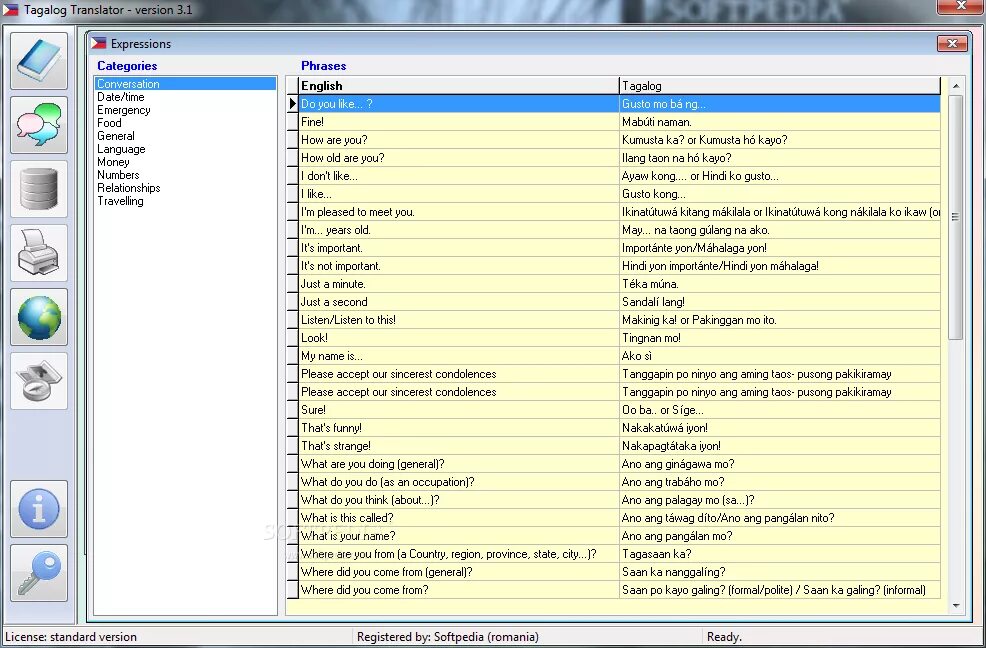Select the 'It's not important.' phrase
Image resolution: width=986 pixels, height=648 pixels.
click(458, 266)
